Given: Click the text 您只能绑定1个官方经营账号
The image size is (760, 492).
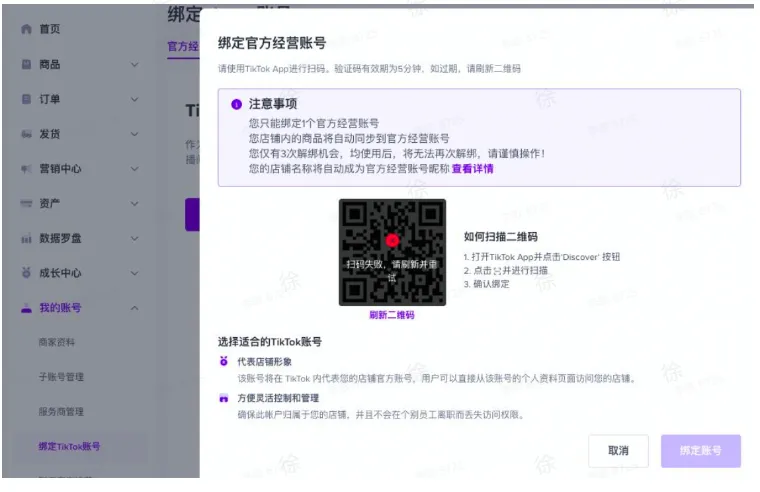Looking at the screenshot, I should (x=314, y=123).
